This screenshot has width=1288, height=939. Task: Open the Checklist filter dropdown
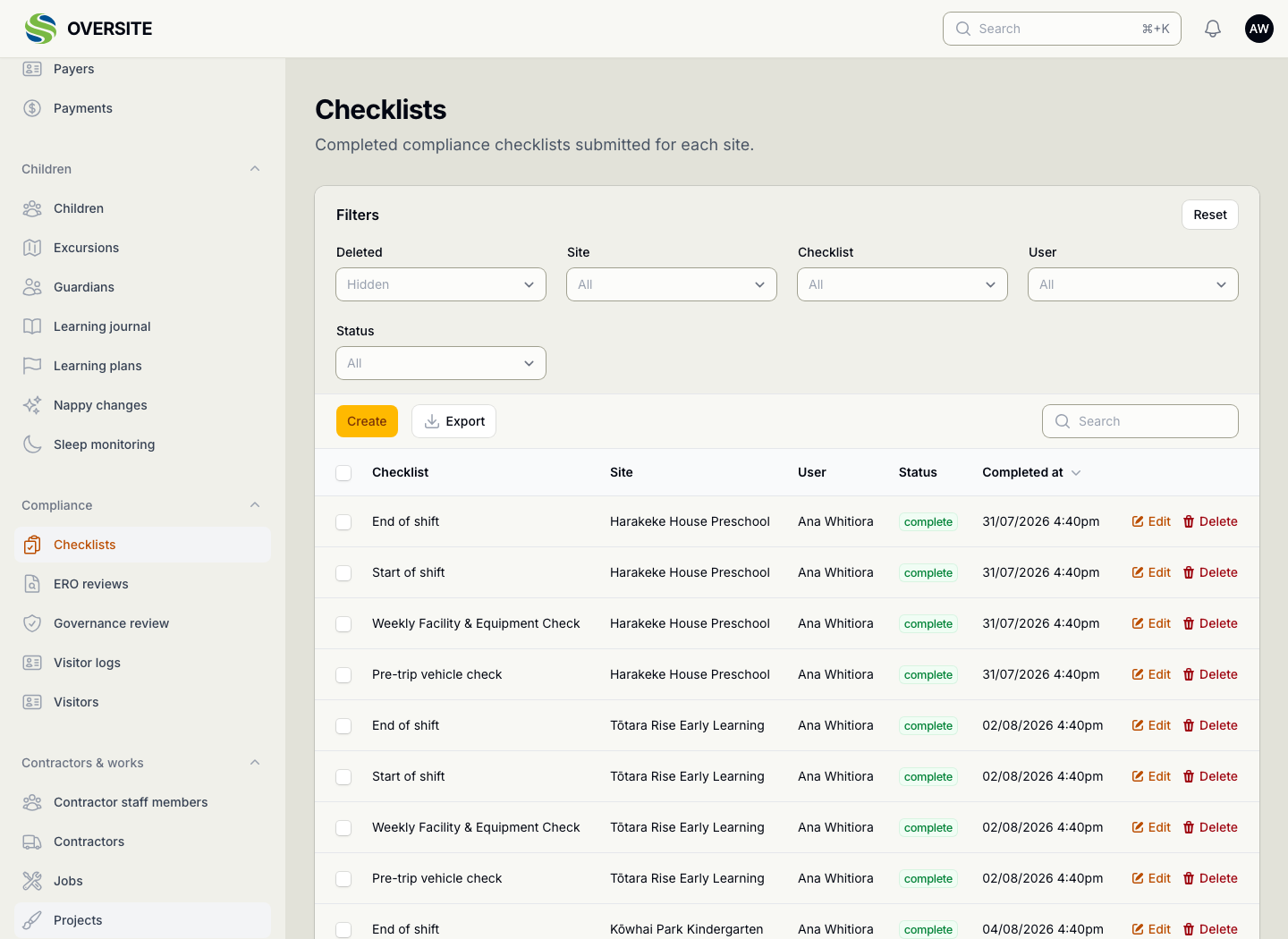[902, 284]
